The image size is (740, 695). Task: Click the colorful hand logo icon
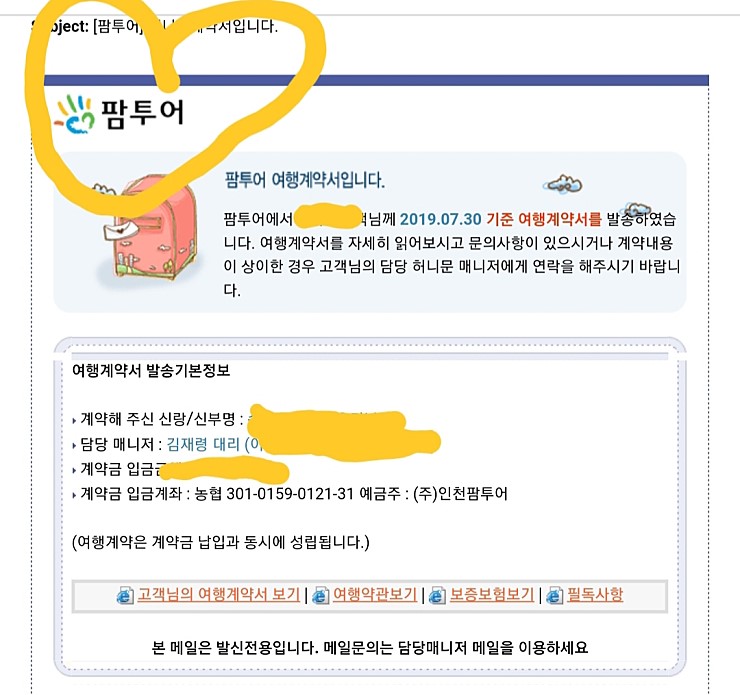point(74,114)
